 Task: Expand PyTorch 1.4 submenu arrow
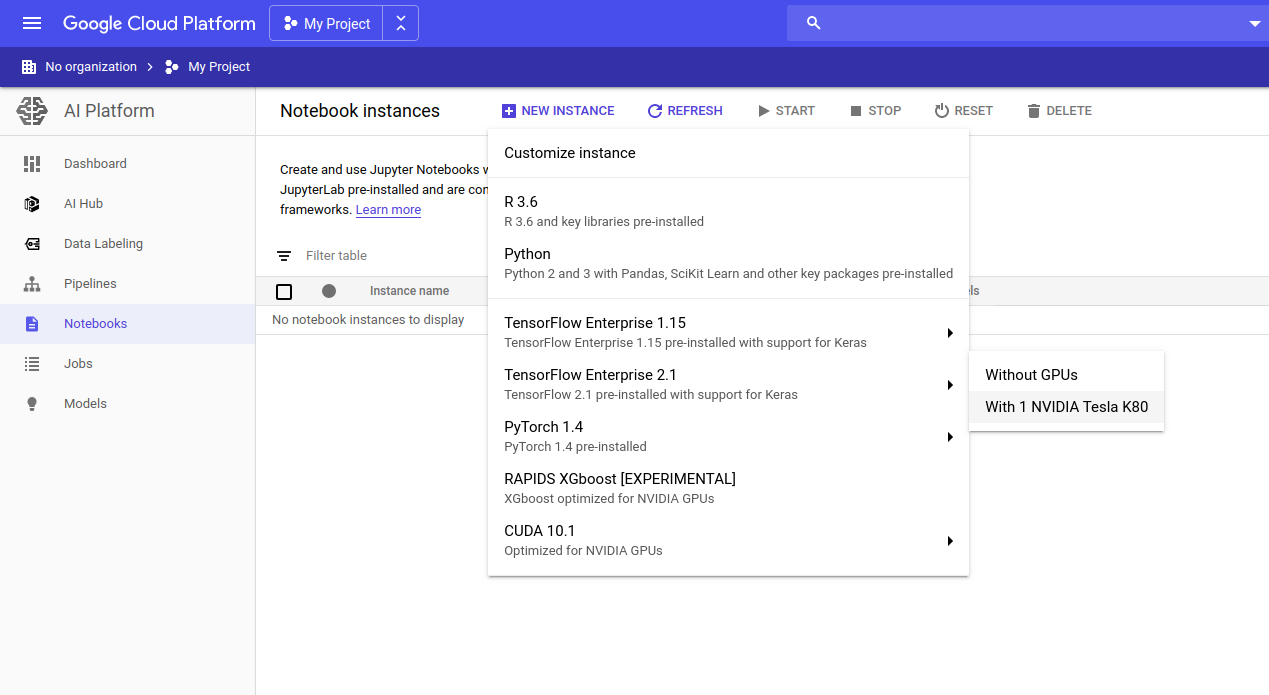point(950,437)
